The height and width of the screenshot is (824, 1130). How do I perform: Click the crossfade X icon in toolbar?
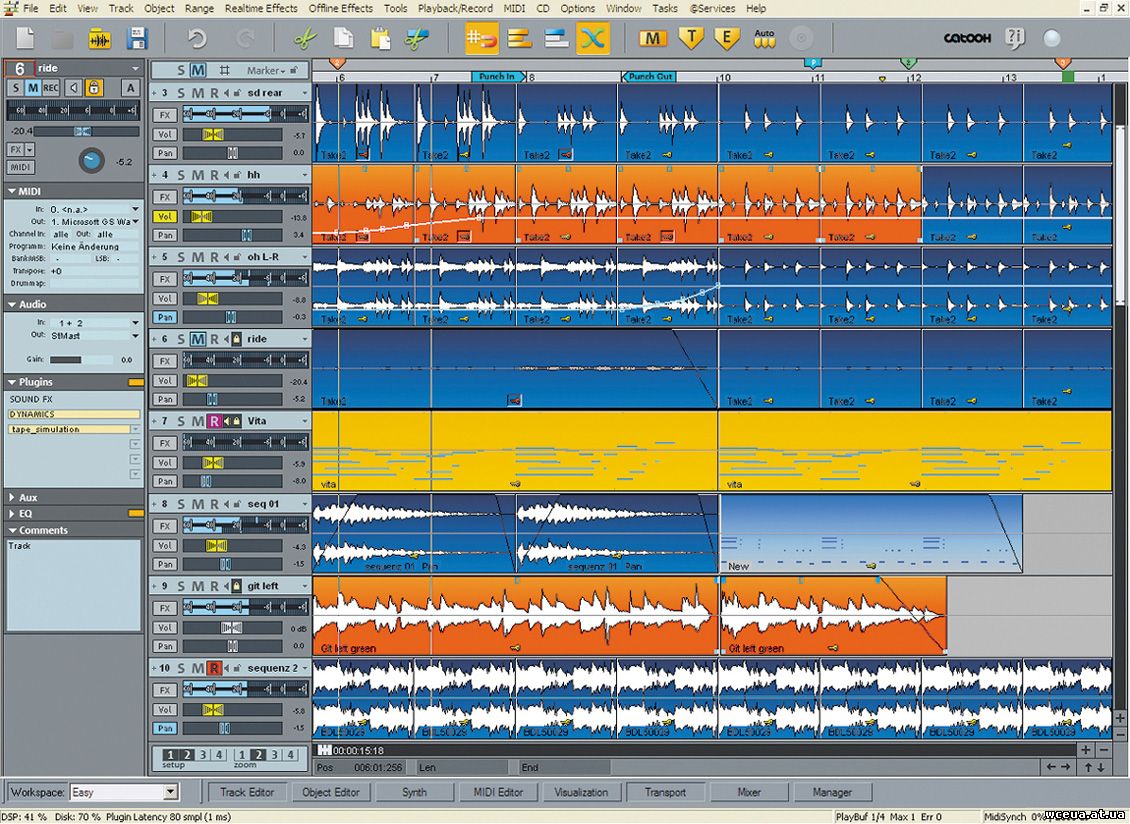[x=593, y=39]
